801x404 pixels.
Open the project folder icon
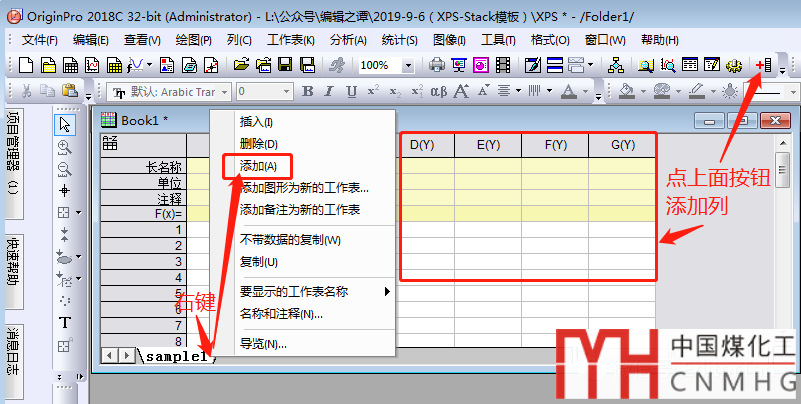(x=241, y=65)
